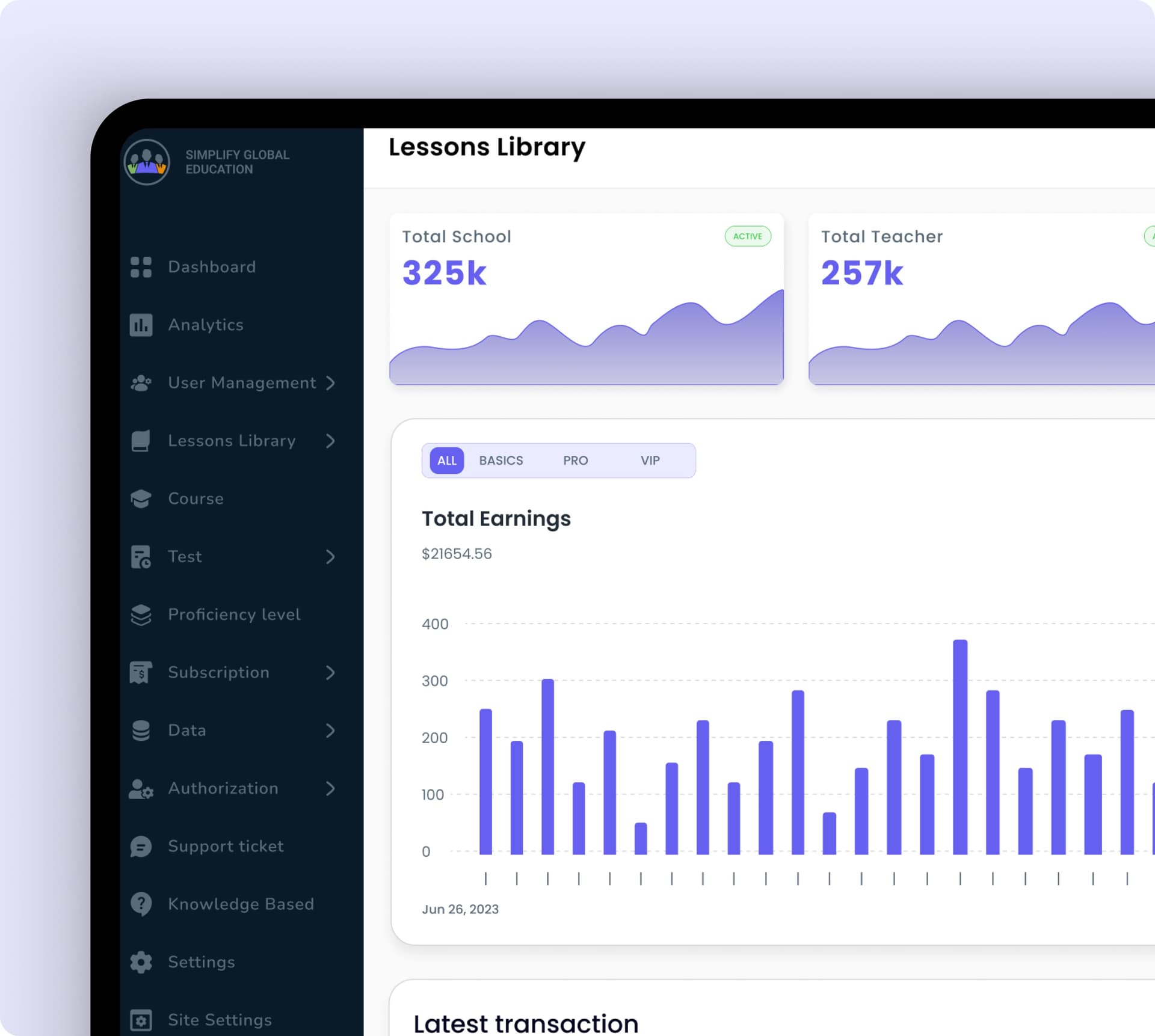Click the 300 y-axis label

click(x=434, y=681)
